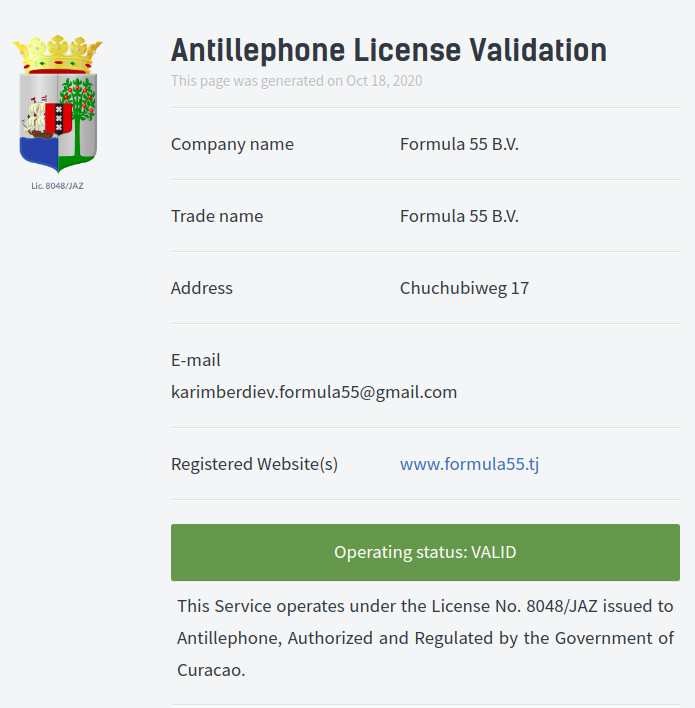Select the Trade name label
The width and height of the screenshot is (695, 708).
(x=217, y=216)
